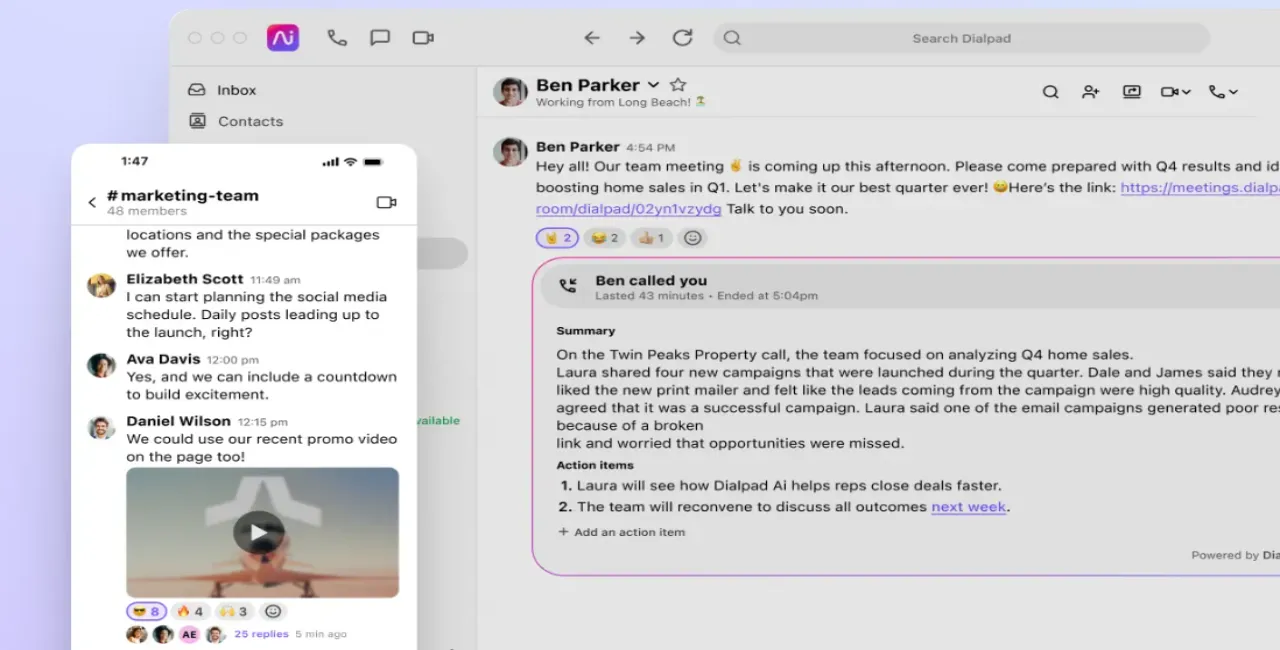Play the promo video
Viewport: 1280px width, 650px height.
[x=259, y=532]
